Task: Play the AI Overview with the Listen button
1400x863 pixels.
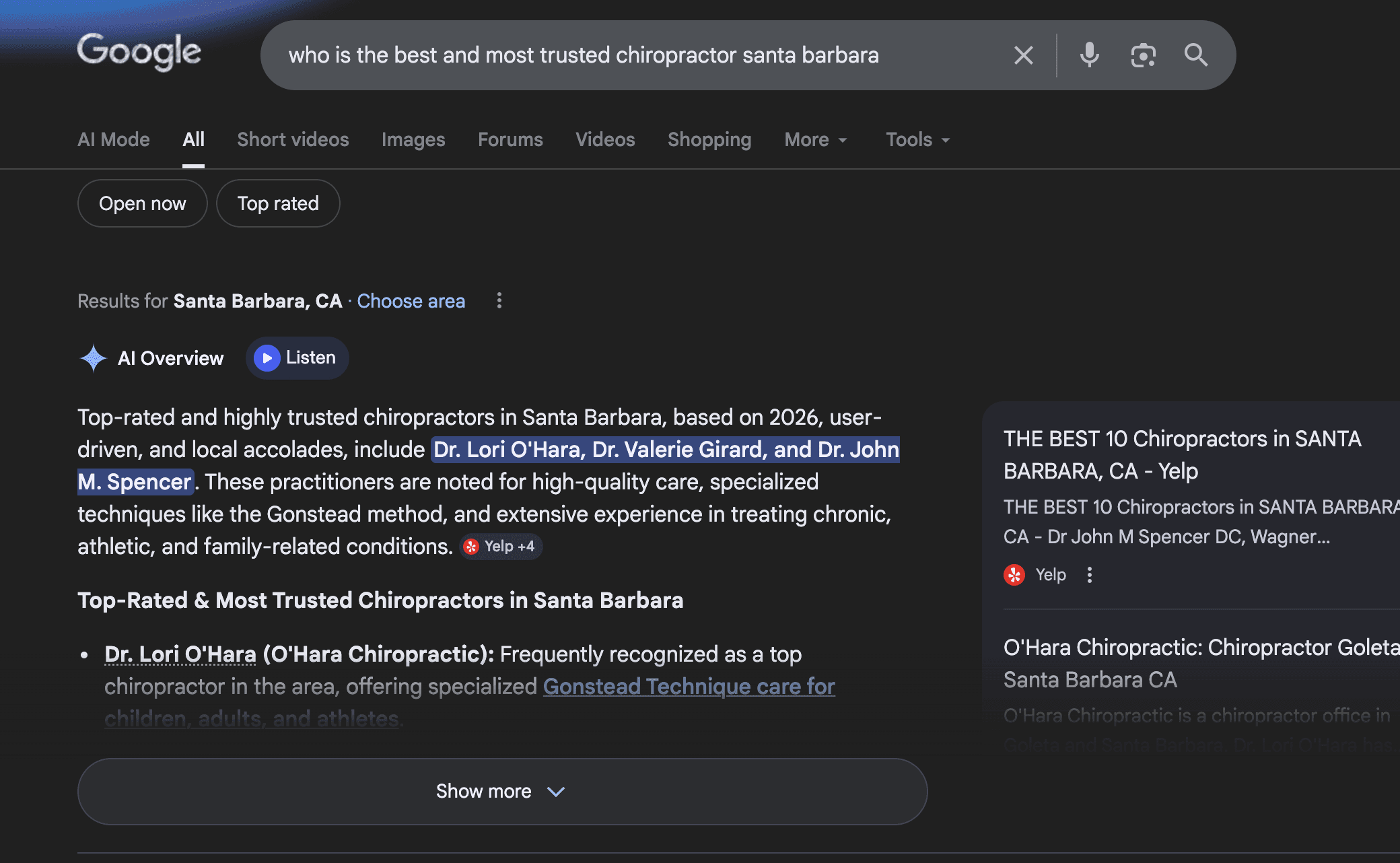Action: 296,357
